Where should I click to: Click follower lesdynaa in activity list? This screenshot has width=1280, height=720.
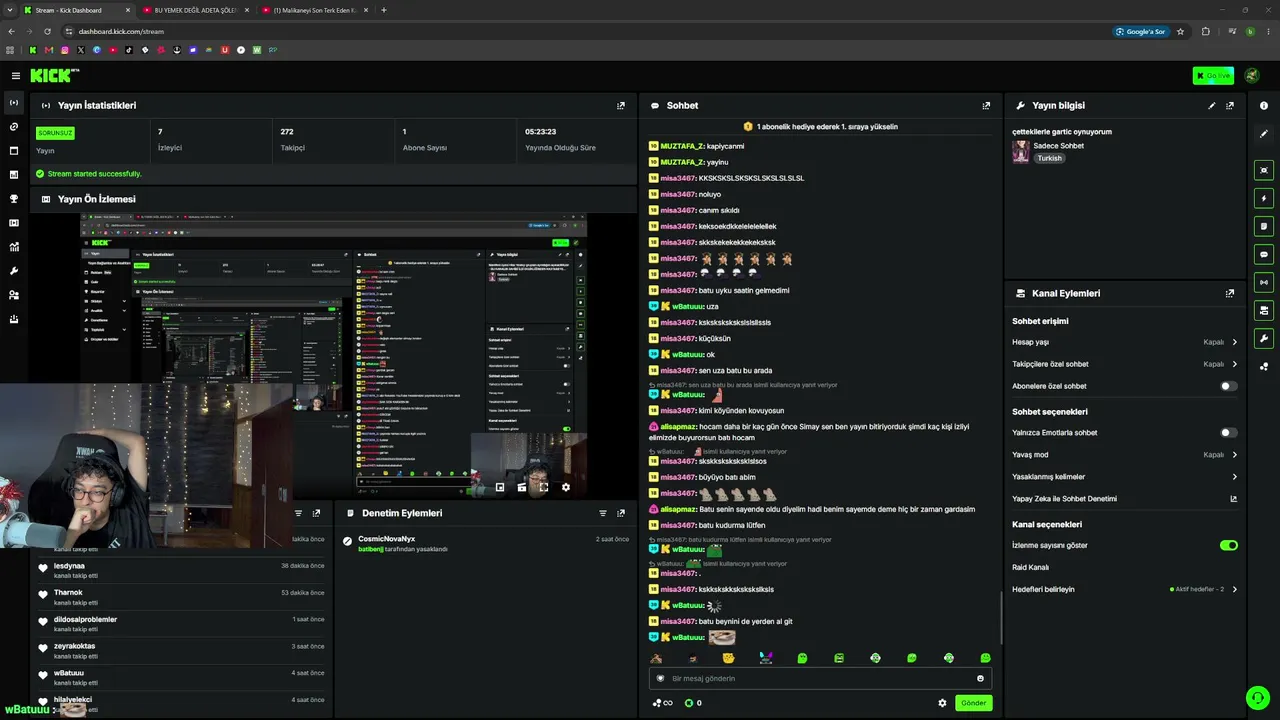pos(69,566)
